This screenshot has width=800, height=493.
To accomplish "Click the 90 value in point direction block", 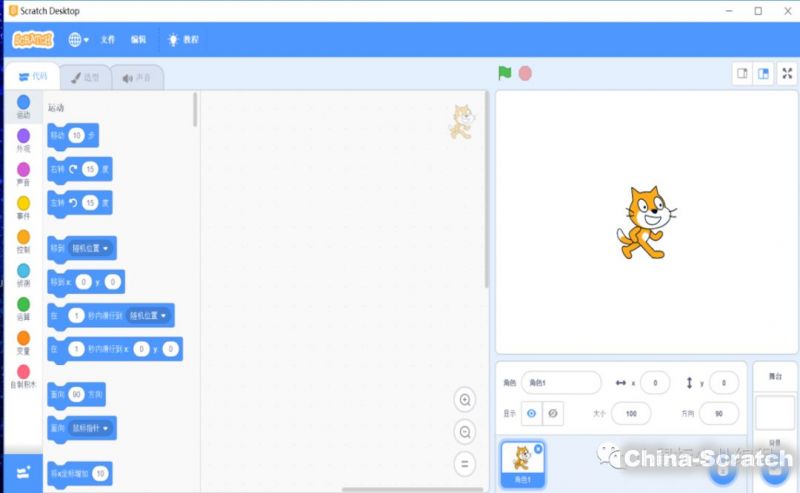I will pos(77,395).
